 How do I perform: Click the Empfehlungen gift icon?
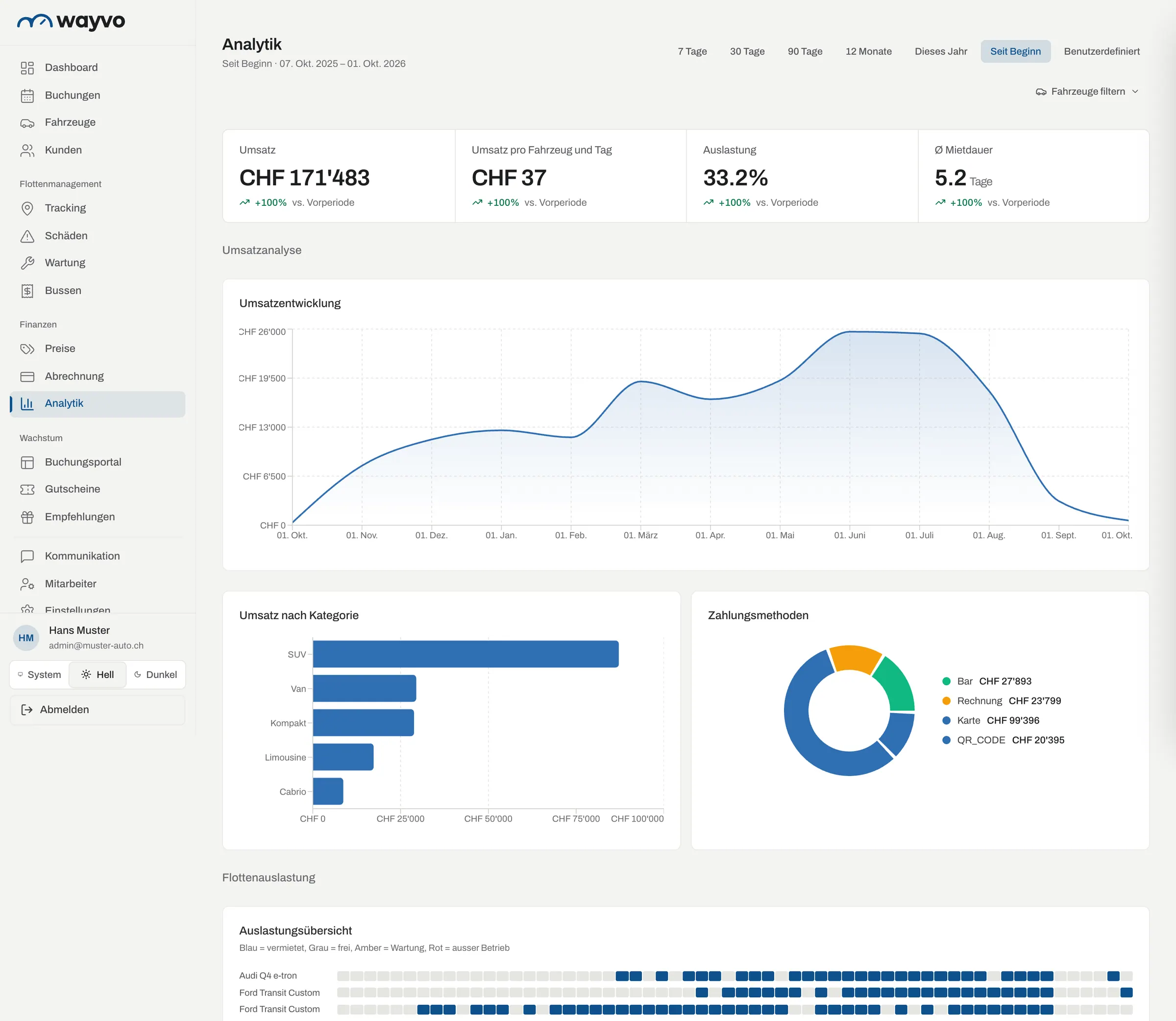(27, 517)
